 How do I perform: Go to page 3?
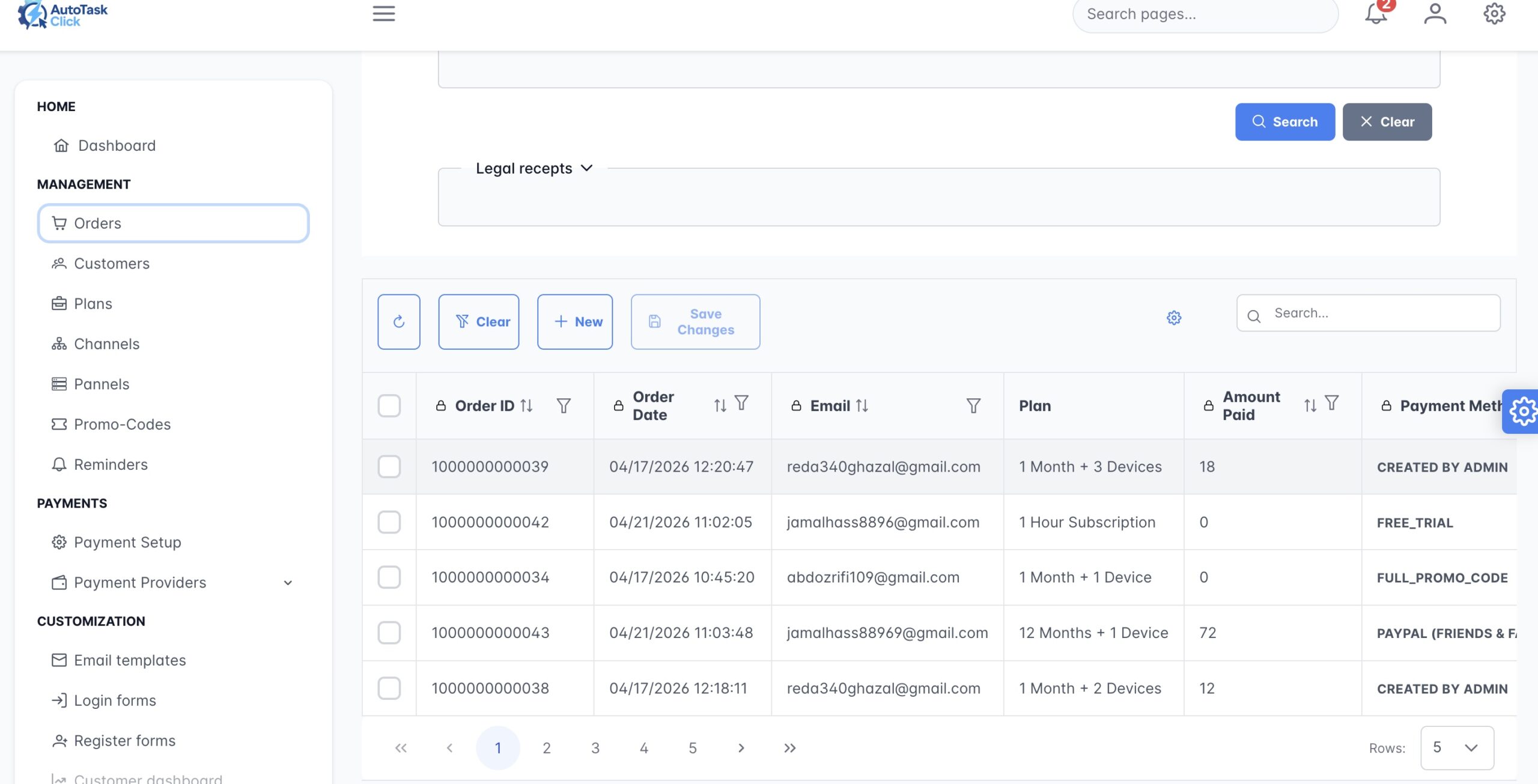595,748
